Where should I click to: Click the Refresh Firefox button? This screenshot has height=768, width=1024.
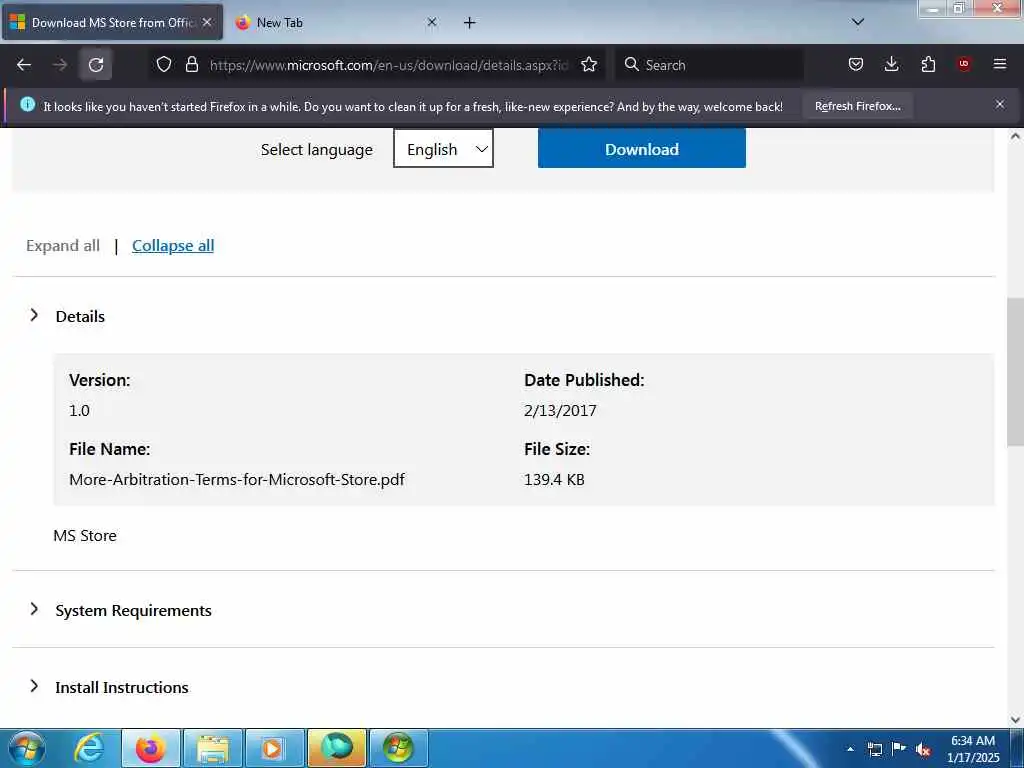click(x=857, y=106)
